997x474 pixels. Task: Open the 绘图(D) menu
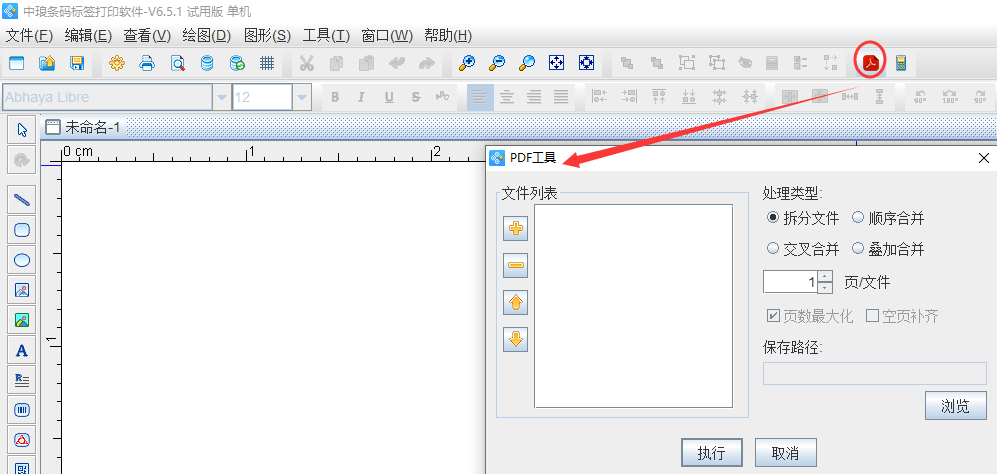pos(206,36)
